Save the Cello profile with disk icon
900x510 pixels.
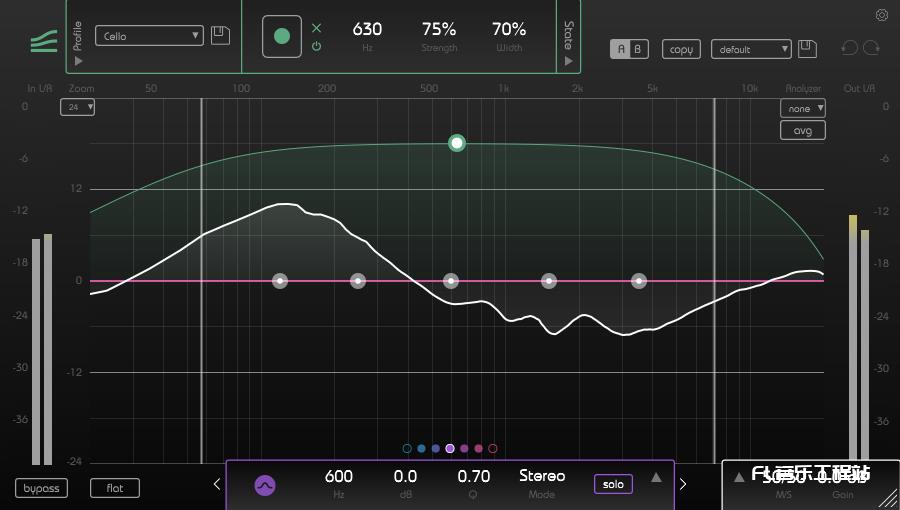pos(220,36)
